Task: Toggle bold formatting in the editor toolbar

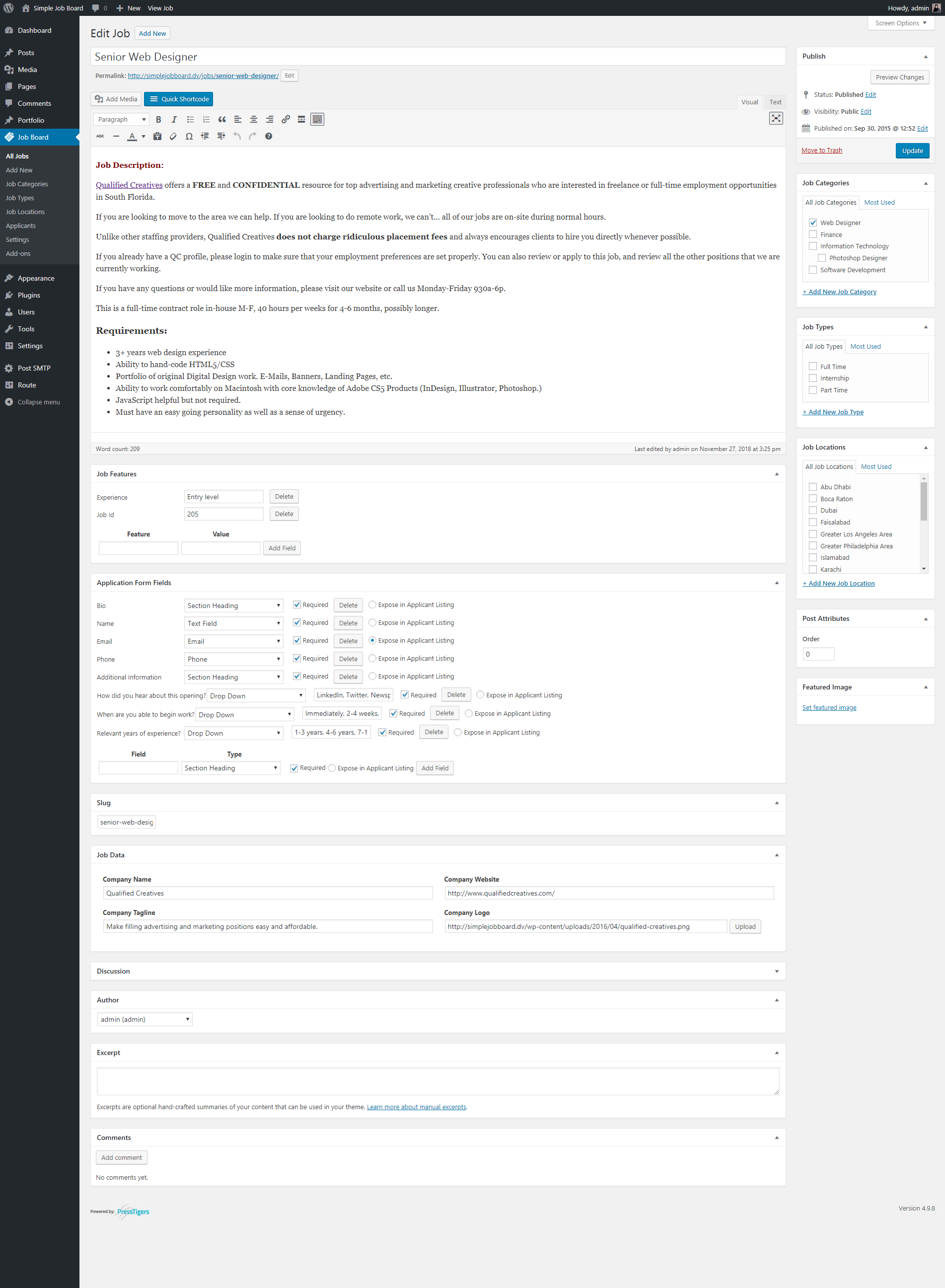Action: (x=158, y=120)
